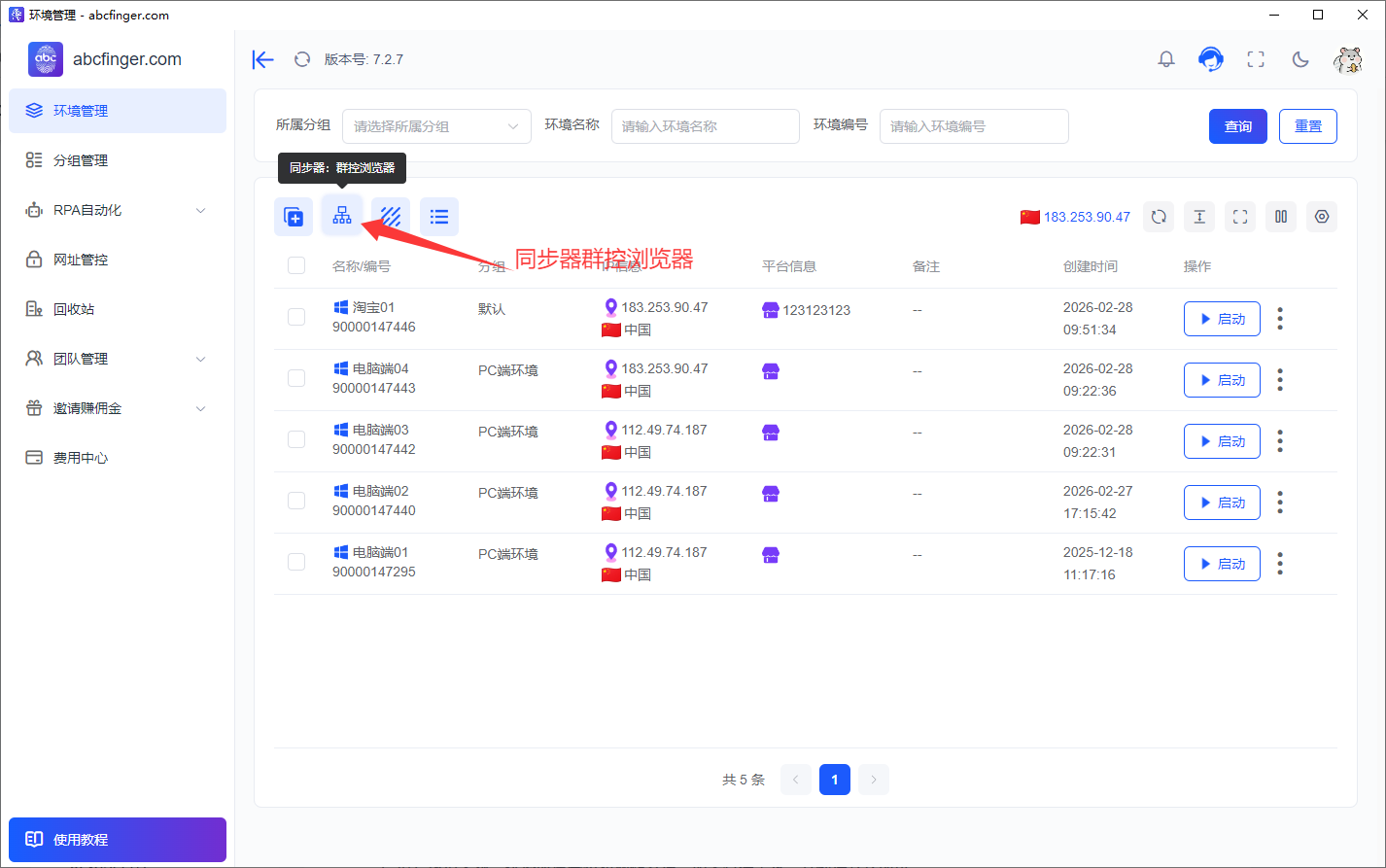
Task: Collapse sidebar with the left arrow icon
Action: 262,59
